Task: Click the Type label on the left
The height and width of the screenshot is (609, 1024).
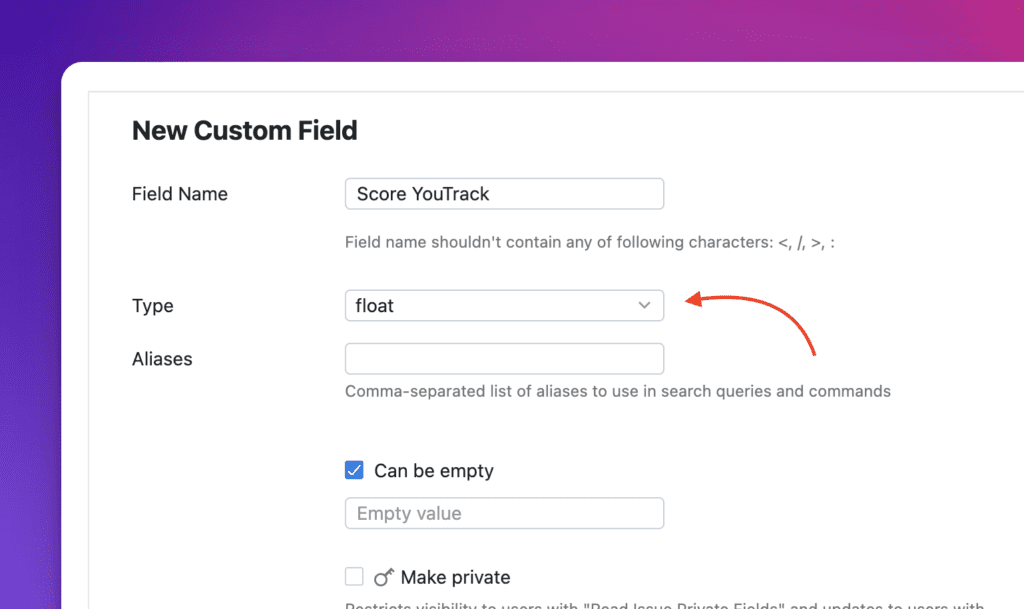Action: [152, 305]
